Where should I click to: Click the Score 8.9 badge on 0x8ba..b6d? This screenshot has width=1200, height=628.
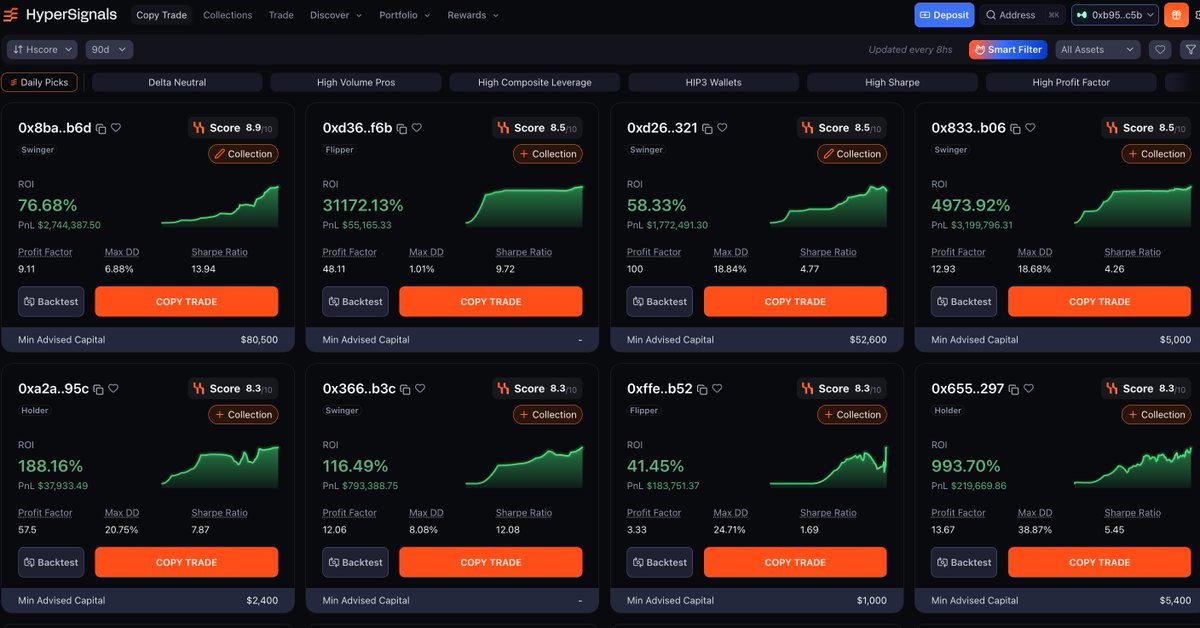tap(233, 128)
